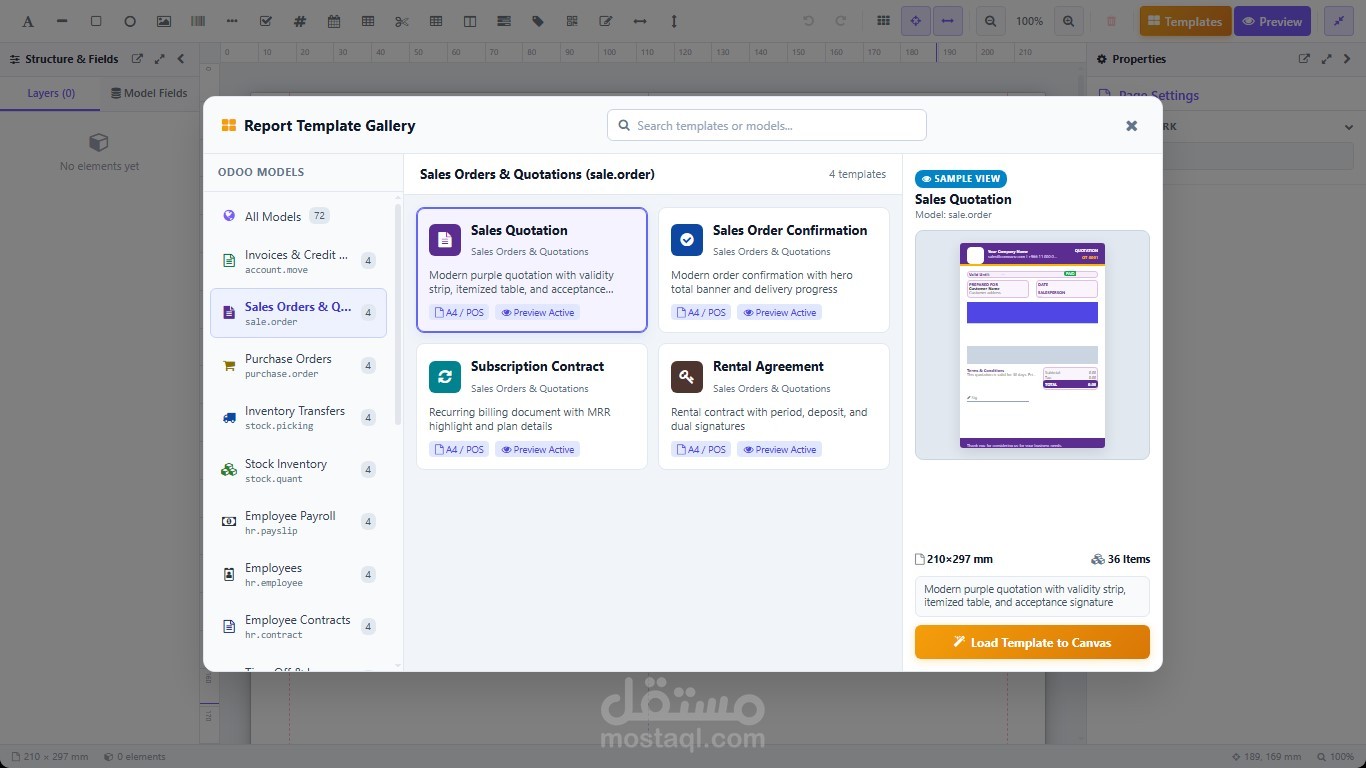This screenshot has height=768, width=1366.
Task: Click the orange Templates button
Action: tap(1185, 21)
